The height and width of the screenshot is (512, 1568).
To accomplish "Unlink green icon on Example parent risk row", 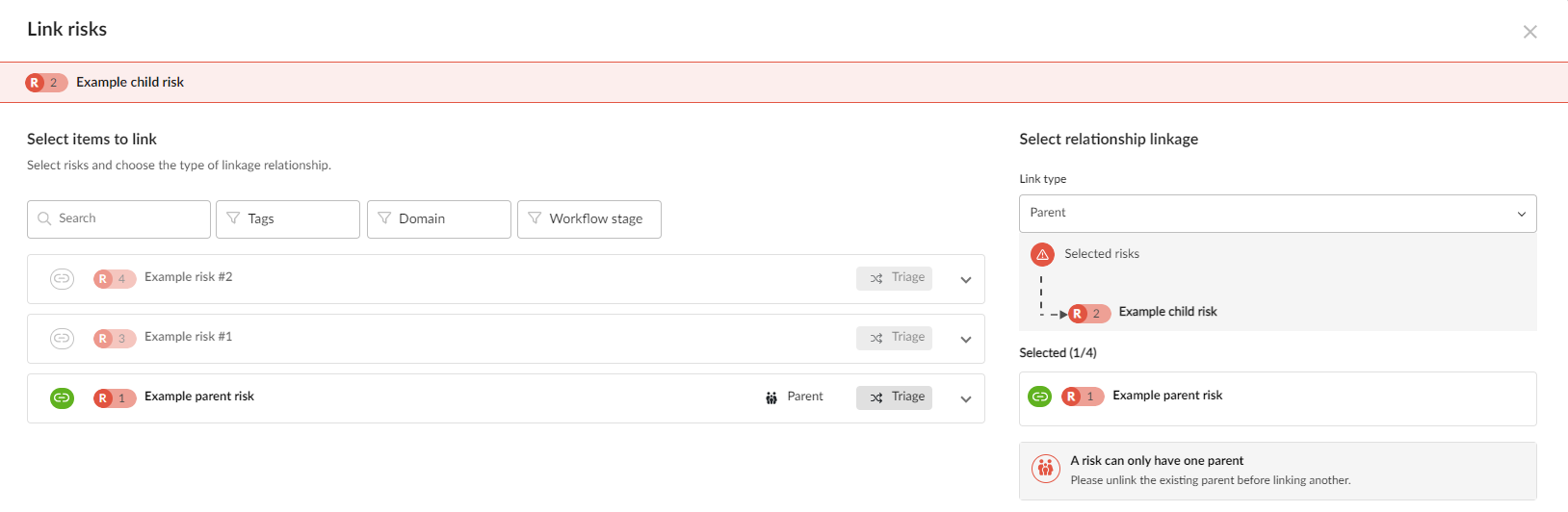I will pyautogui.click(x=62, y=398).
